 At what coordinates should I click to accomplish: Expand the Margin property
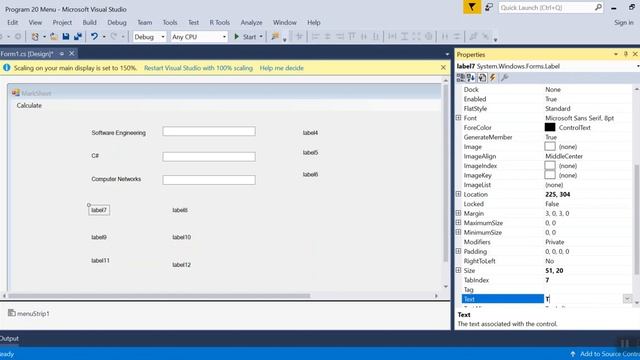[x=458, y=213]
